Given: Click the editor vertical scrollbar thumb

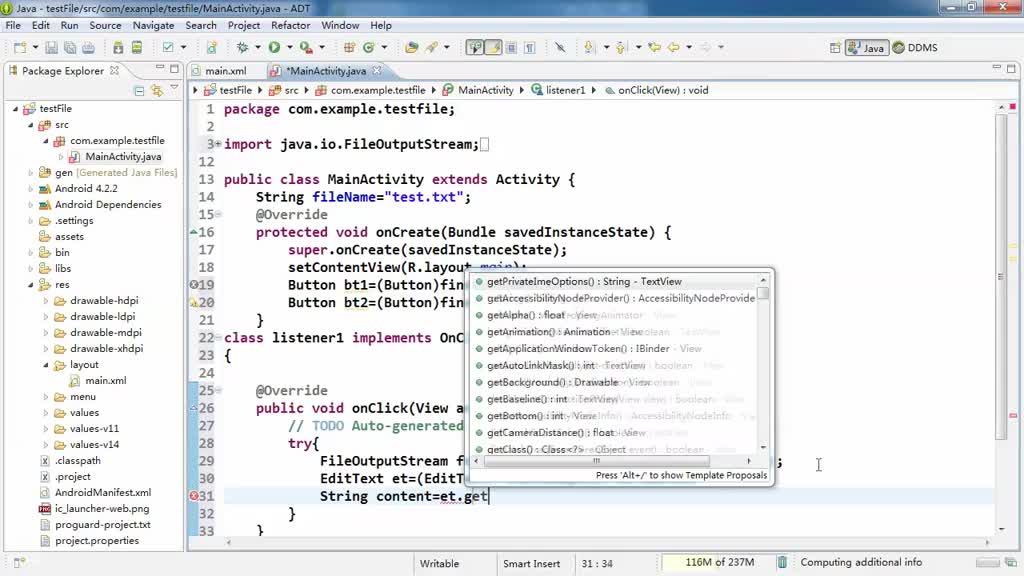Looking at the screenshot, I should [1000, 276].
